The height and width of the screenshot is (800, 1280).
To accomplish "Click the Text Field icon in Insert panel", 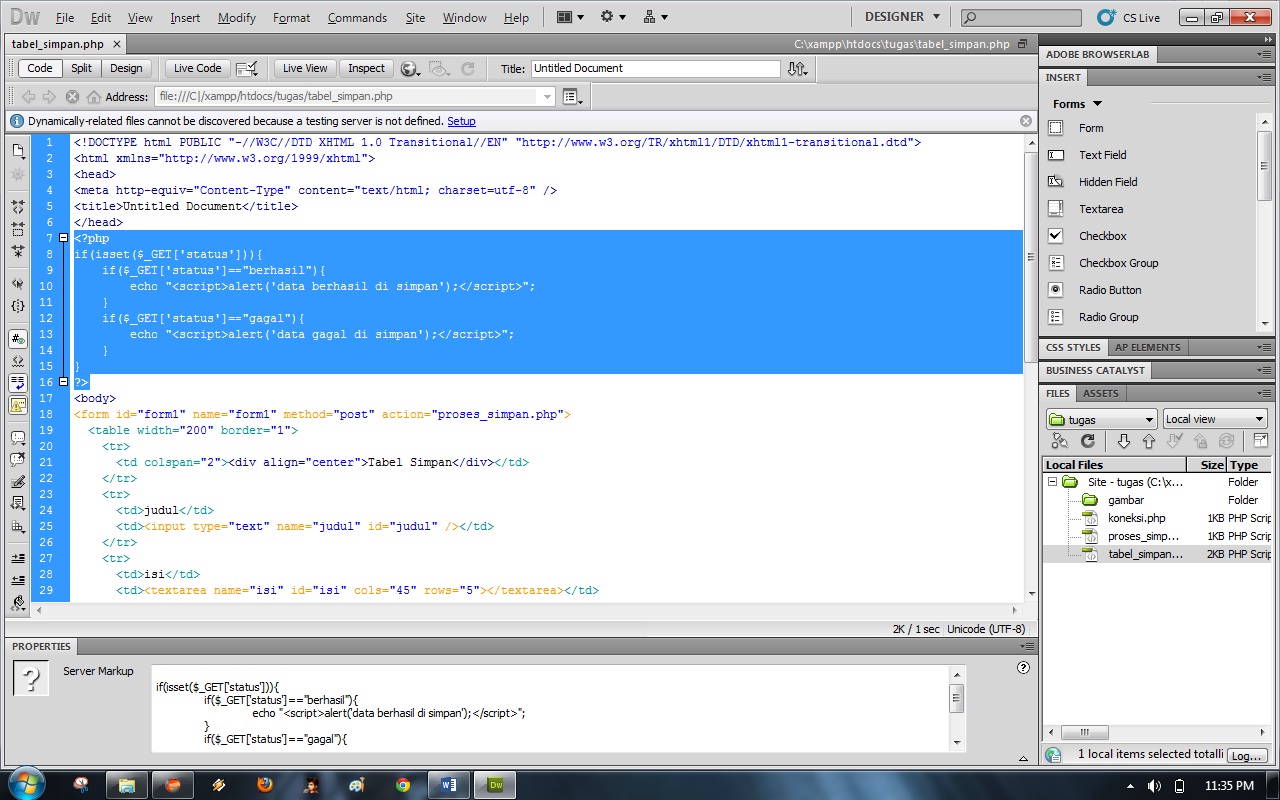I will pos(1055,155).
